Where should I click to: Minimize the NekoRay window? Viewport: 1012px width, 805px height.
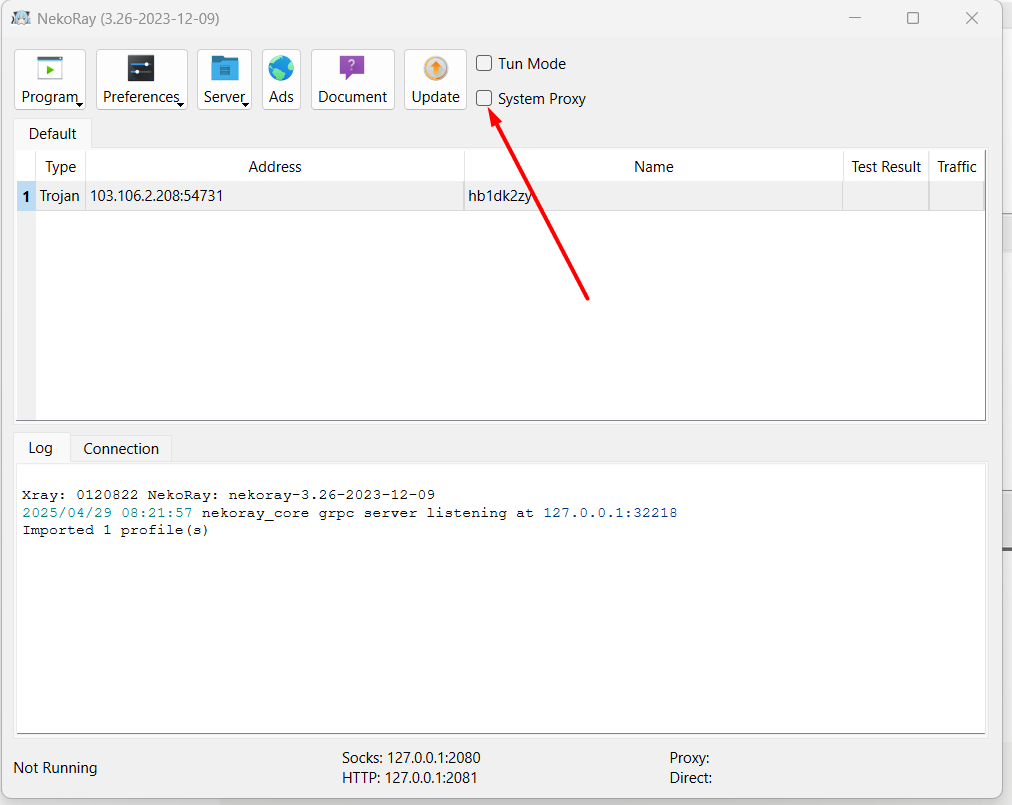tap(855, 18)
